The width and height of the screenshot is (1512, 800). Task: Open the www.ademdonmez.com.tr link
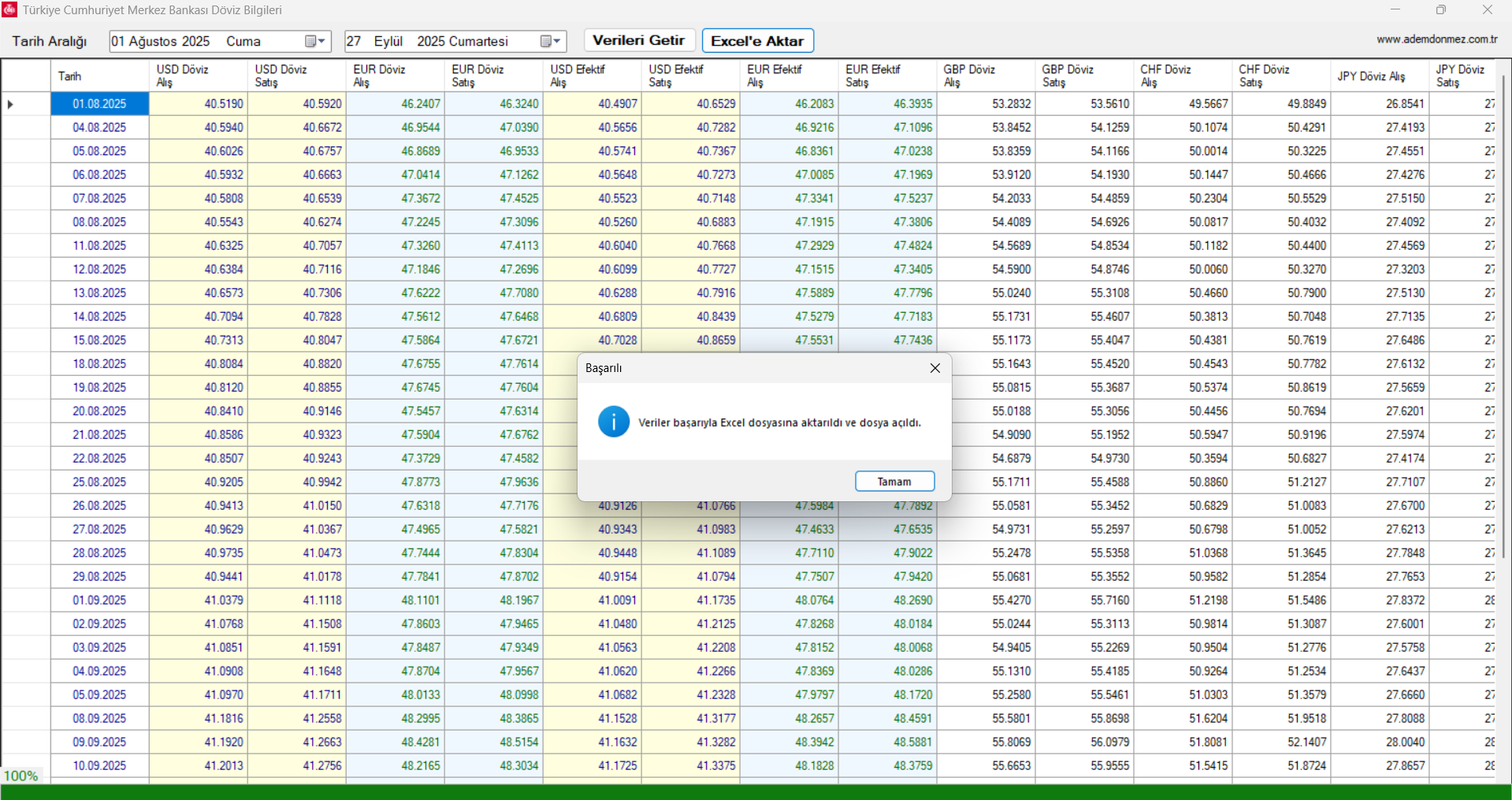[x=1437, y=39]
